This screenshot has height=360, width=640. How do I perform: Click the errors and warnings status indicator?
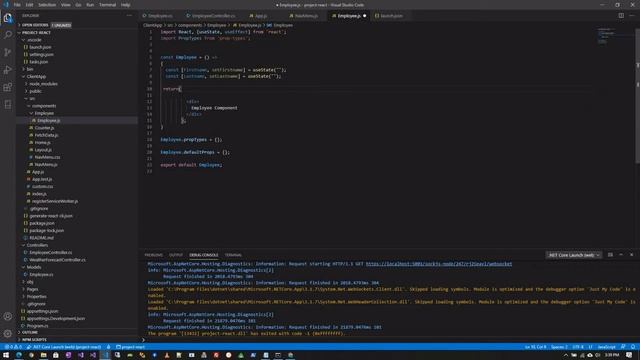point(13,347)
